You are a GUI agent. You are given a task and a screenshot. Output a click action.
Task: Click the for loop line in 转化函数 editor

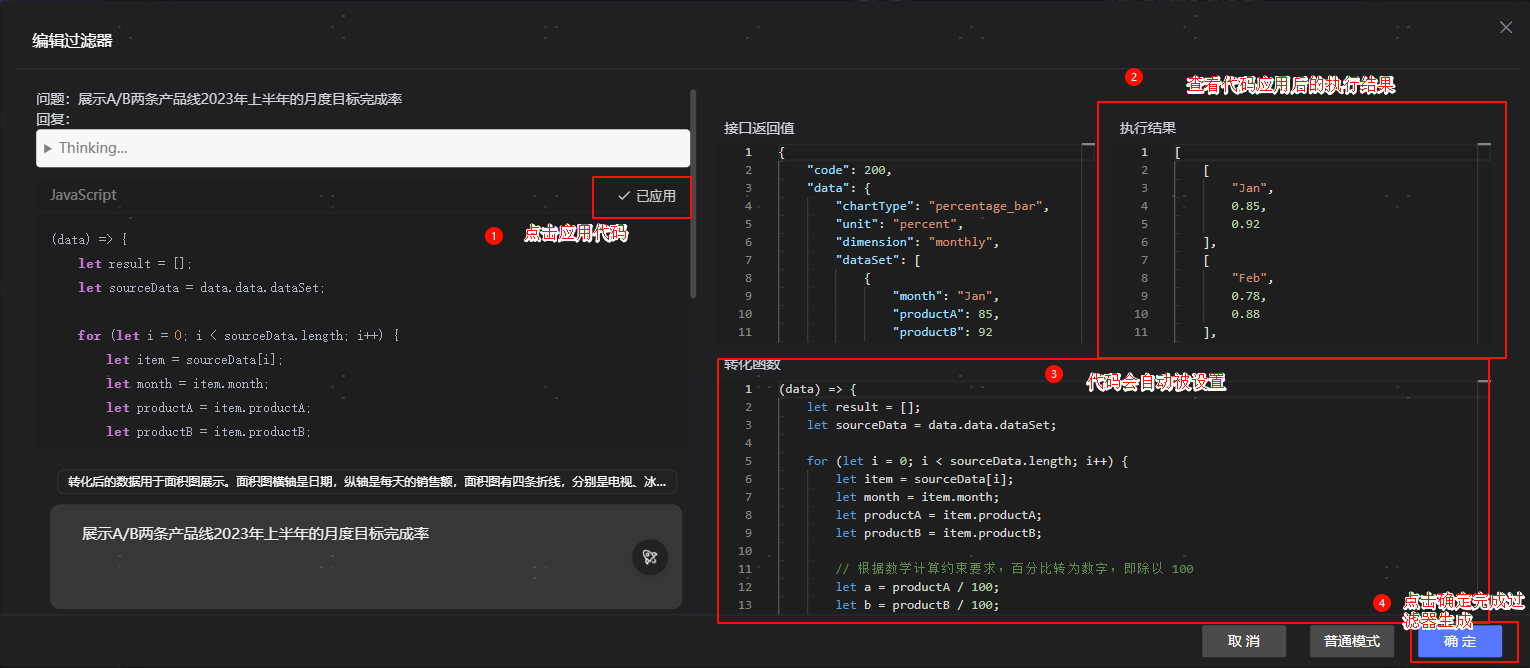(966, 461)
